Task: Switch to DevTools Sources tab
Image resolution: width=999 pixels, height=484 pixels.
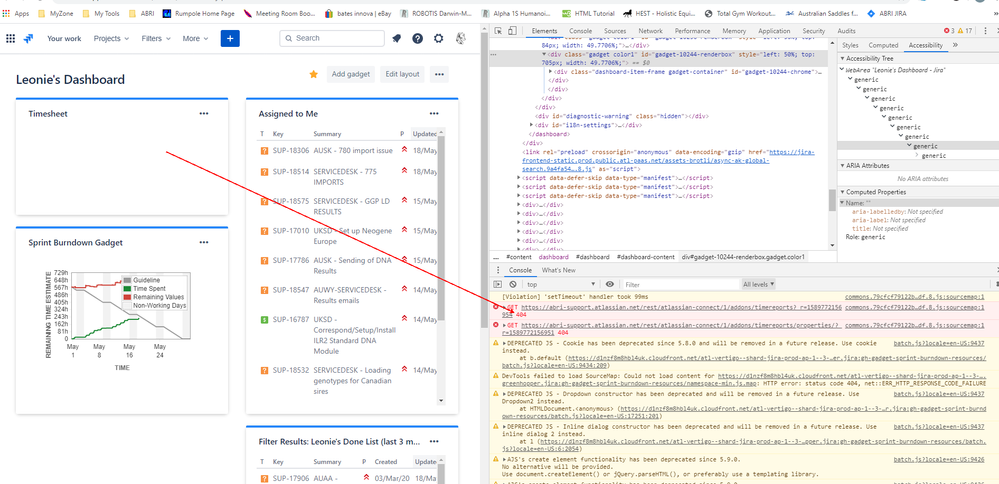Action: 615,31
